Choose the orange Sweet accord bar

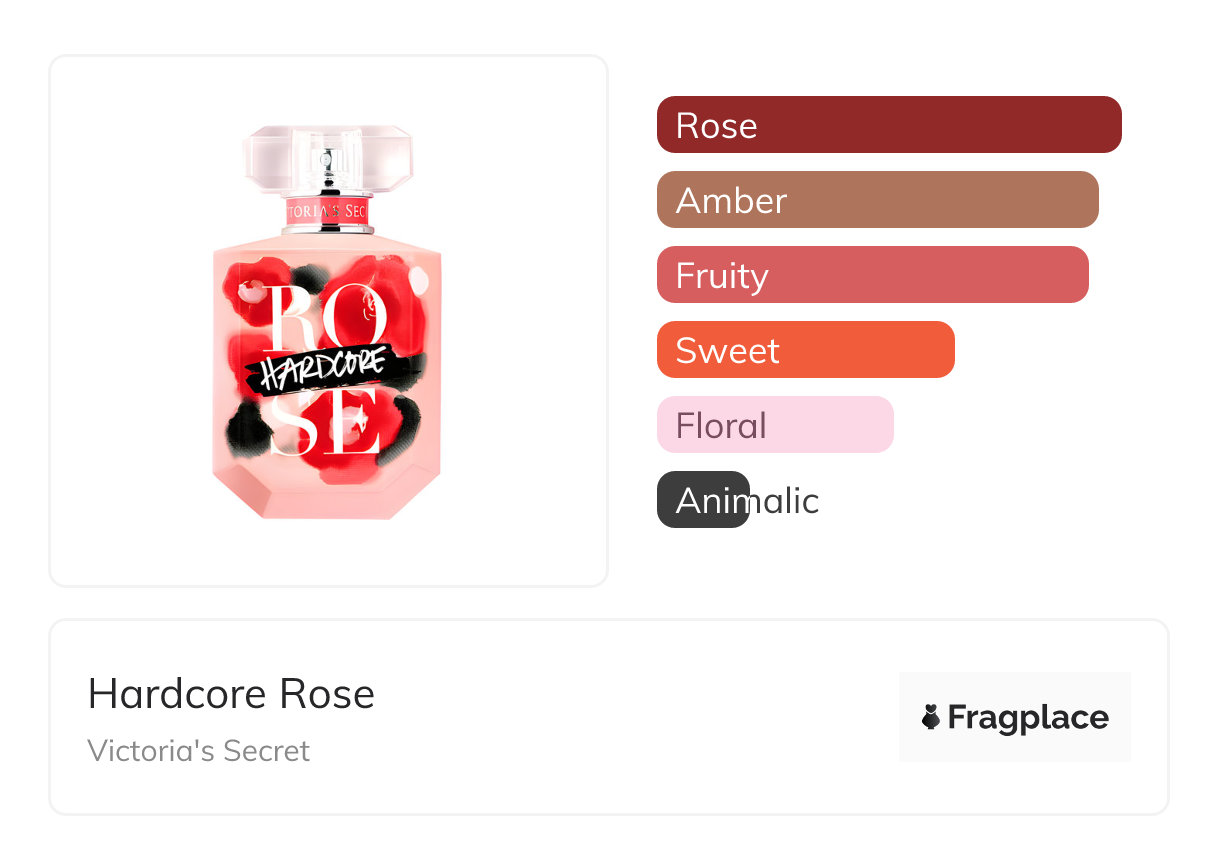pyautogui.click(x=805, y=350)
